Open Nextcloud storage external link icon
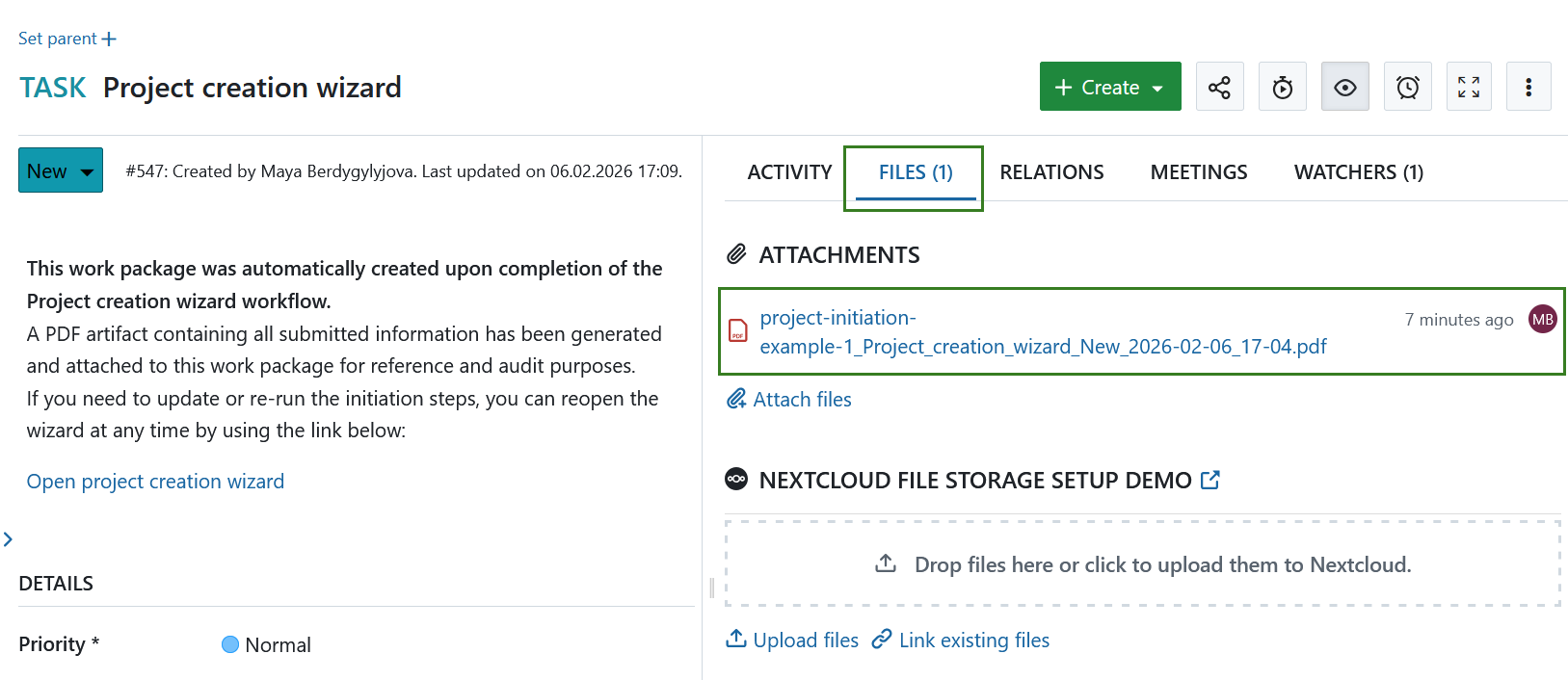This screenshot has width=1568, height=680. [x=1210, y=480]
